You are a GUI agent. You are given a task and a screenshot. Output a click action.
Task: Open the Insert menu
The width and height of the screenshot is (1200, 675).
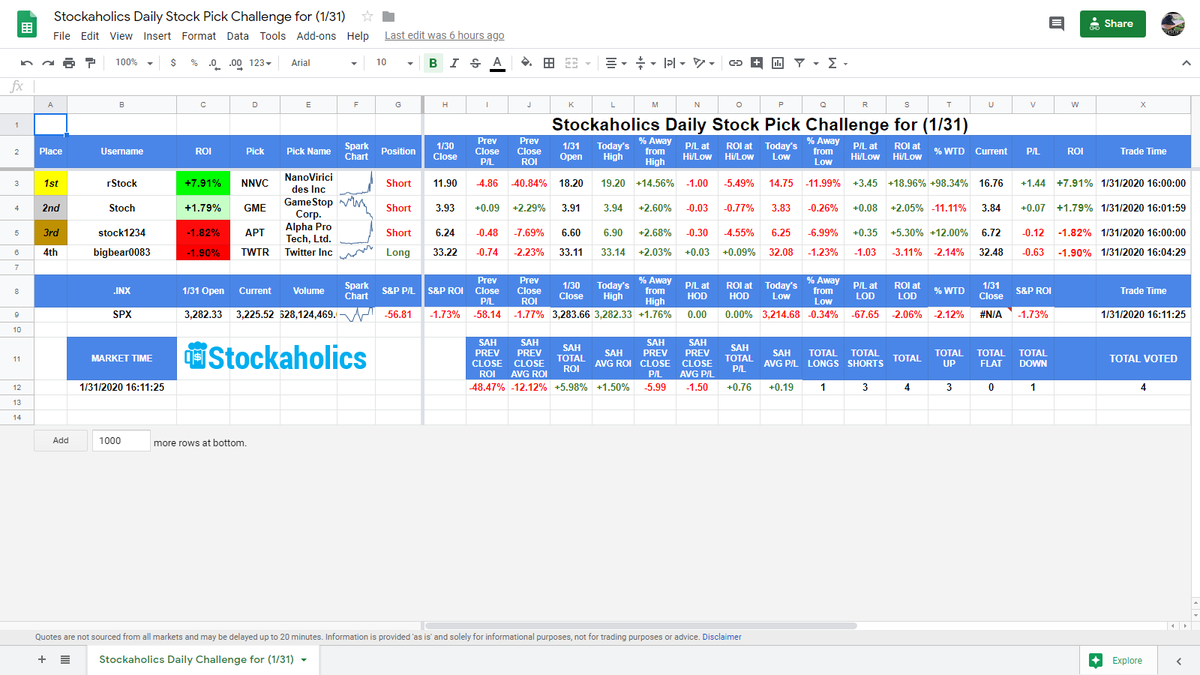[x=157, y=36]
